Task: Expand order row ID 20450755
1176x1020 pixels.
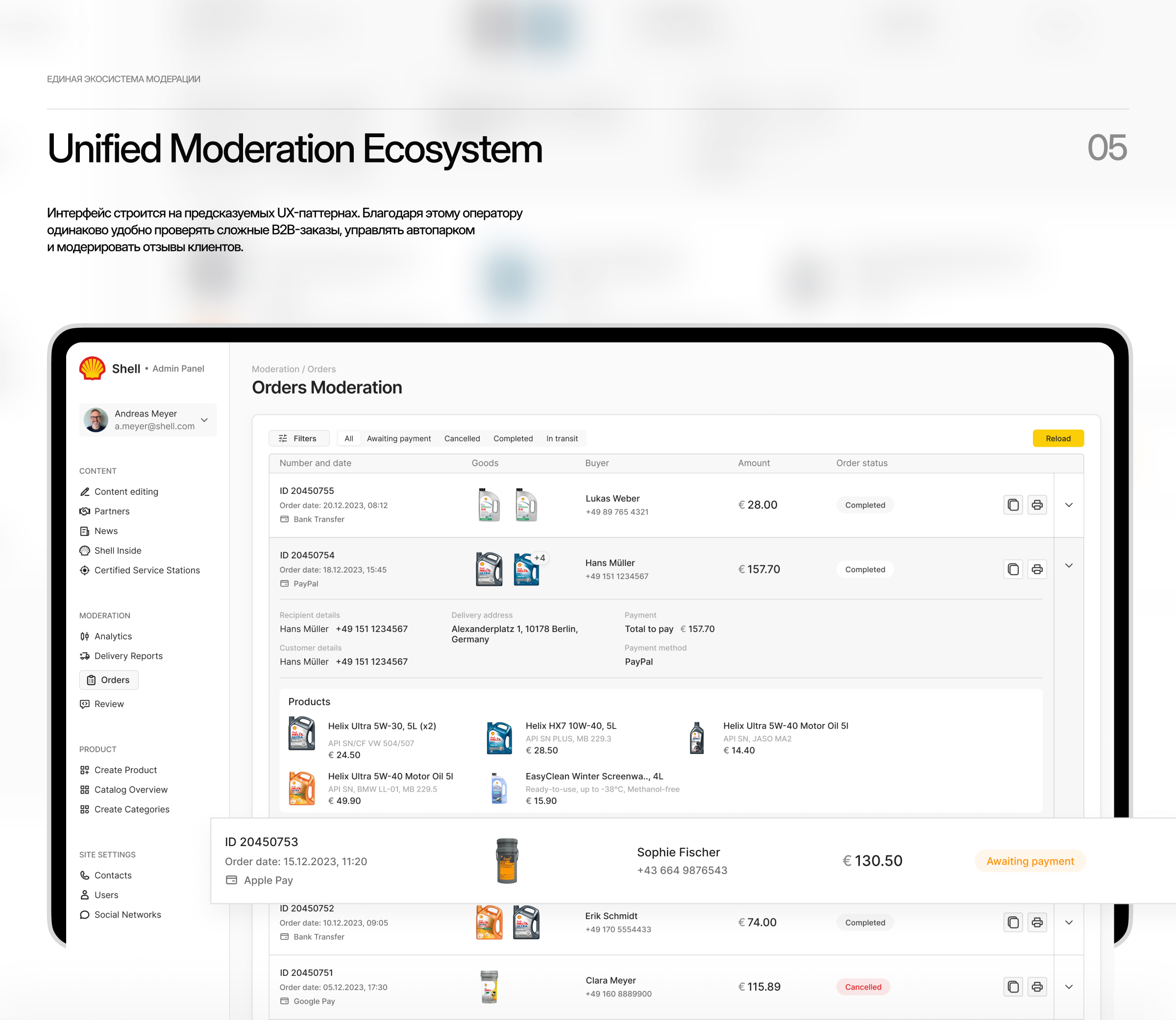Action: tap(1069, 504)
